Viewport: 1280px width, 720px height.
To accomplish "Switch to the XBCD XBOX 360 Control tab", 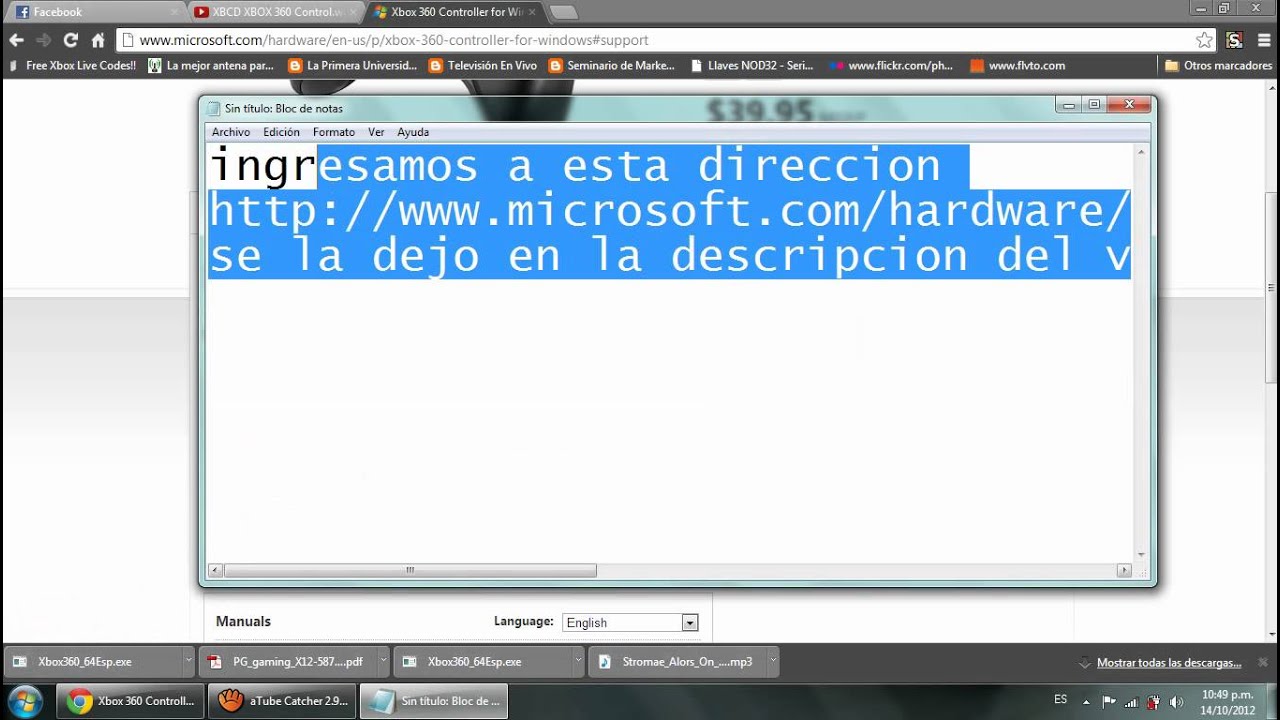I will (x=276, y=12).
